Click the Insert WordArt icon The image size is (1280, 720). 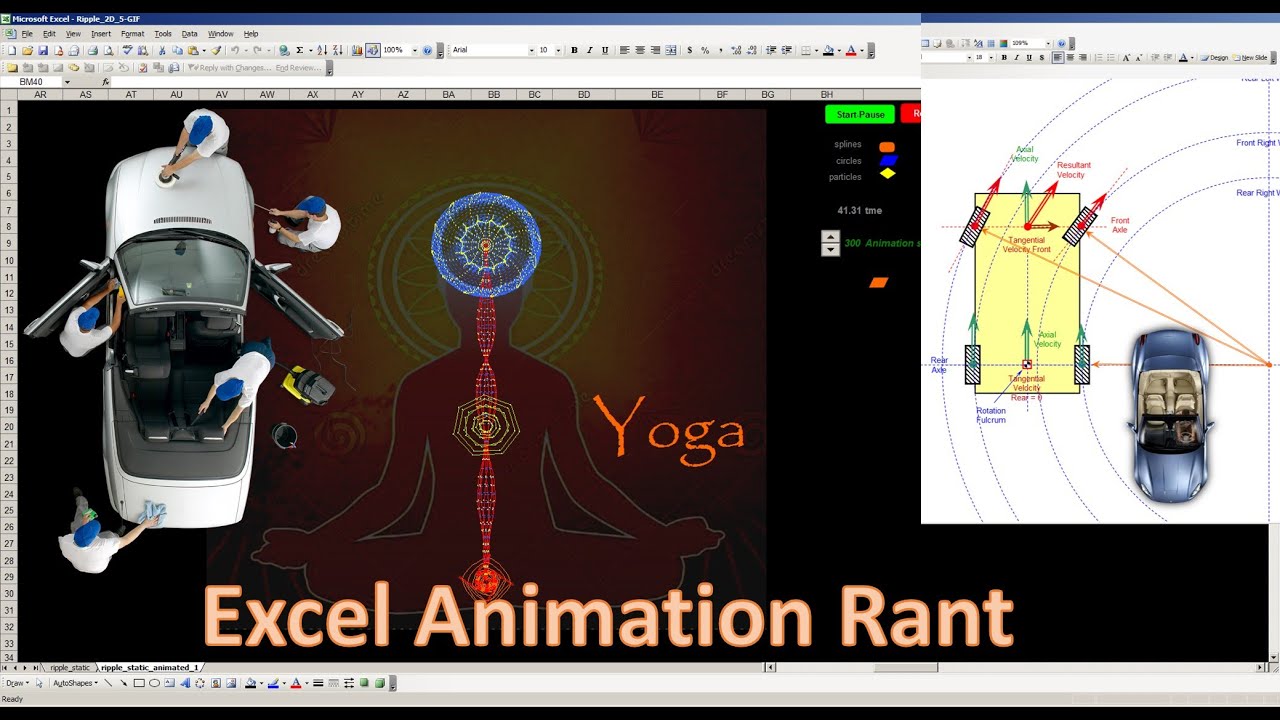point(185,683)
